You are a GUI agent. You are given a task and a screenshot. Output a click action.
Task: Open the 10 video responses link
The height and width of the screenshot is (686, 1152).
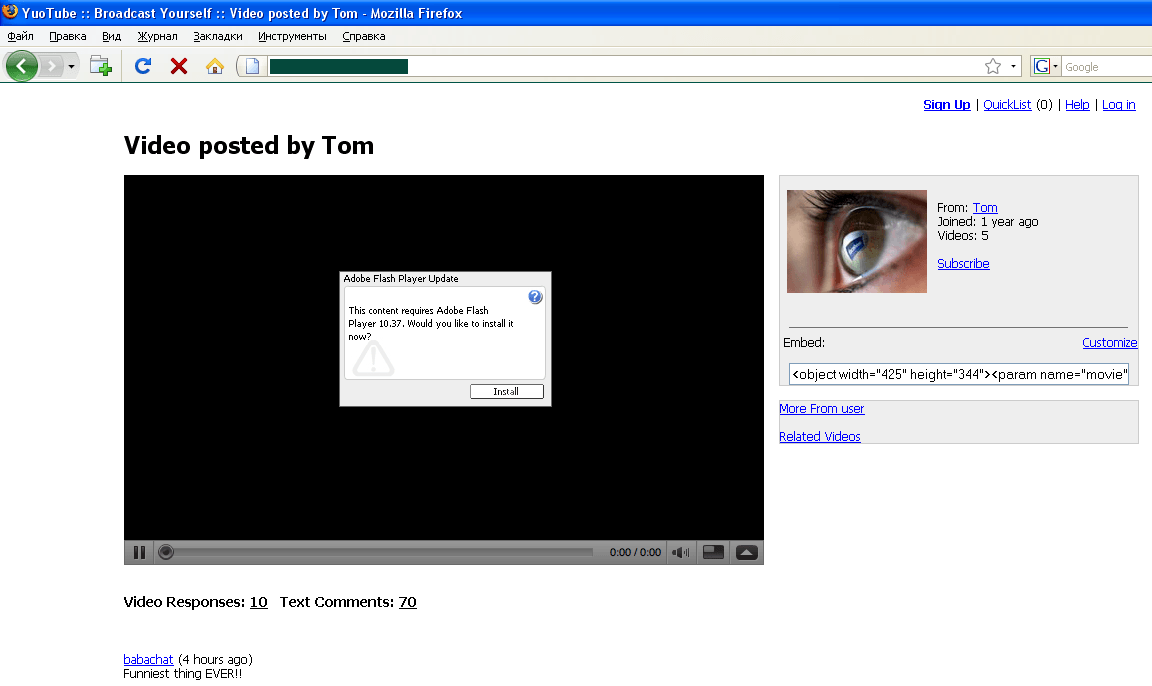[x=259, y=602]
